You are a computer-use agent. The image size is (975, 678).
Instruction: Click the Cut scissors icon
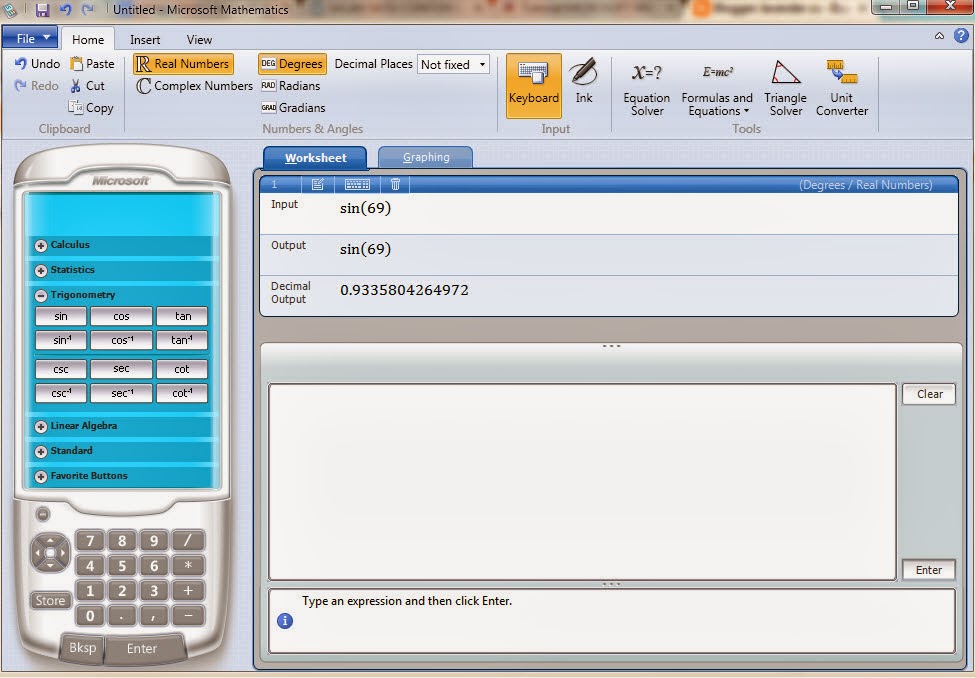point(76,86)
